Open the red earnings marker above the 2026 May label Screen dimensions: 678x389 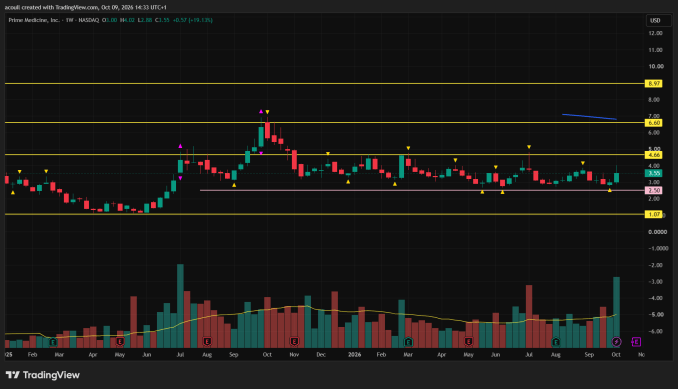[469, 342]
